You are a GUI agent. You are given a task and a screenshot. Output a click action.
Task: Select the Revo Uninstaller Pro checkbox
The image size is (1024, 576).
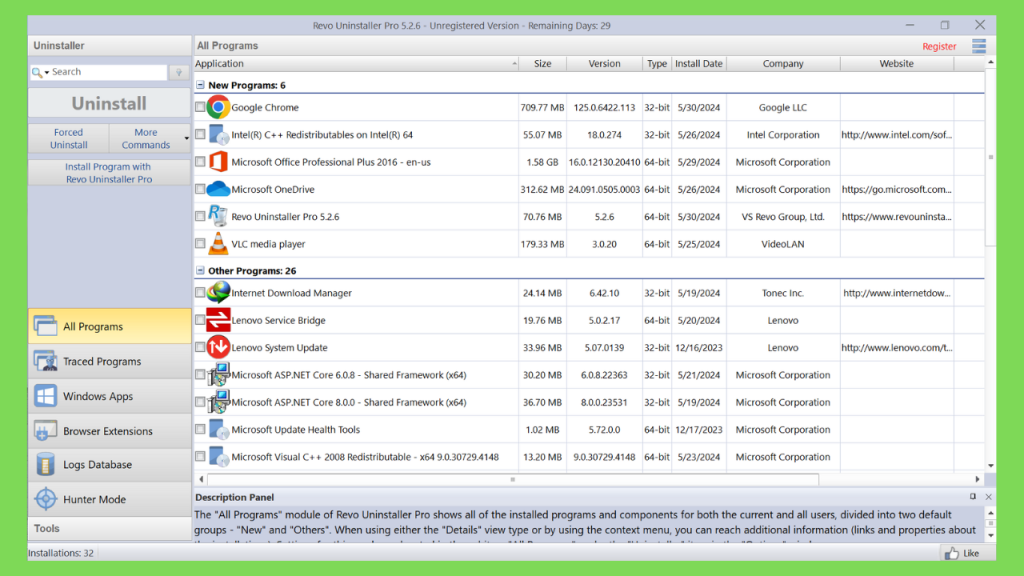tap(200, 216)
